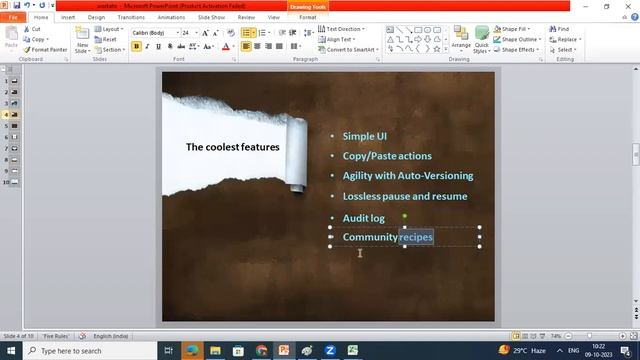Click Convert to SmartArt
The height and width of the screenshot is (360, 640).
coord(349,49)
